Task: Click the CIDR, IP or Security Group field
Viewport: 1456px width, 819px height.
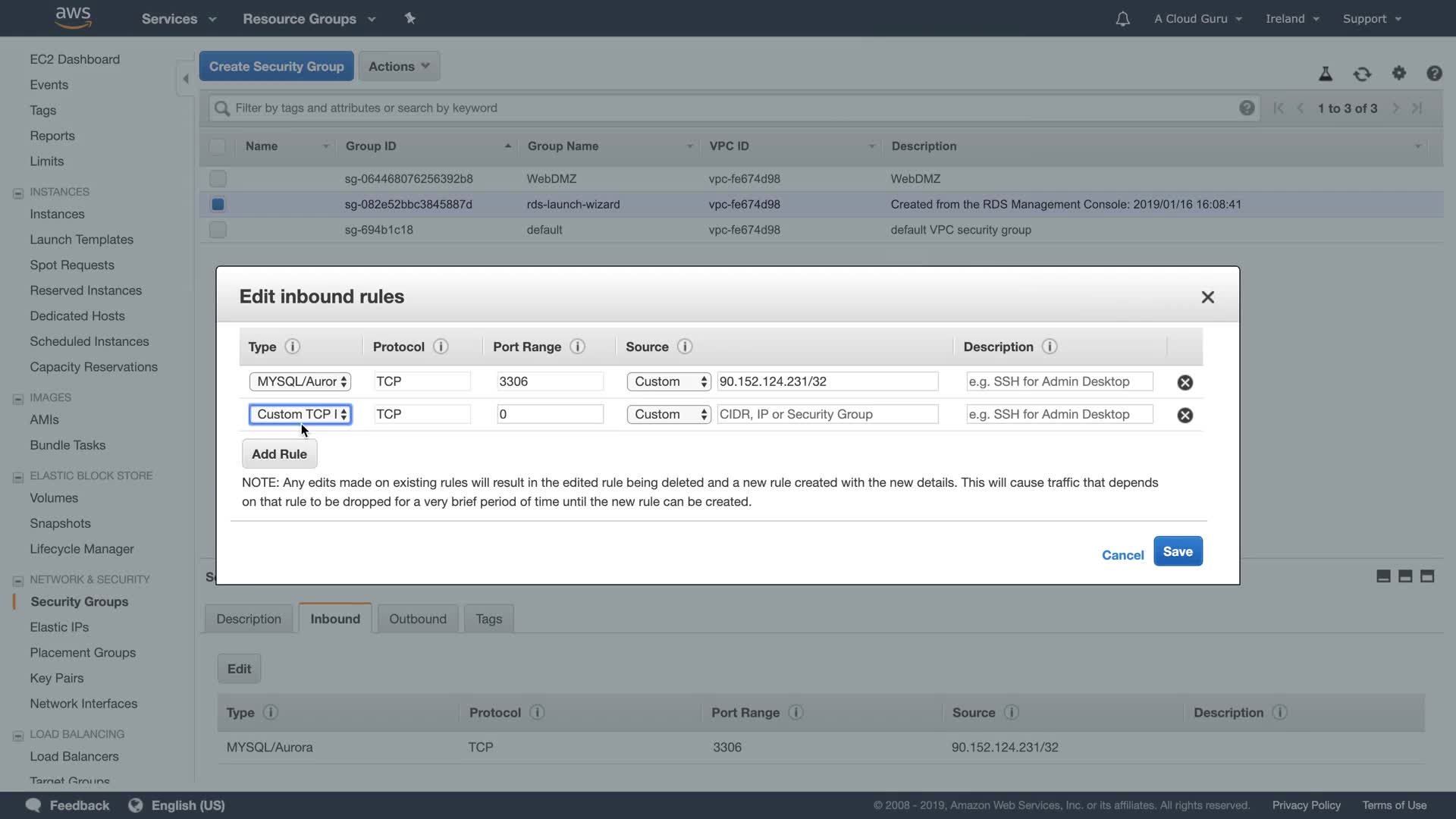Action: pyautogui.click(x=827, y=414)
